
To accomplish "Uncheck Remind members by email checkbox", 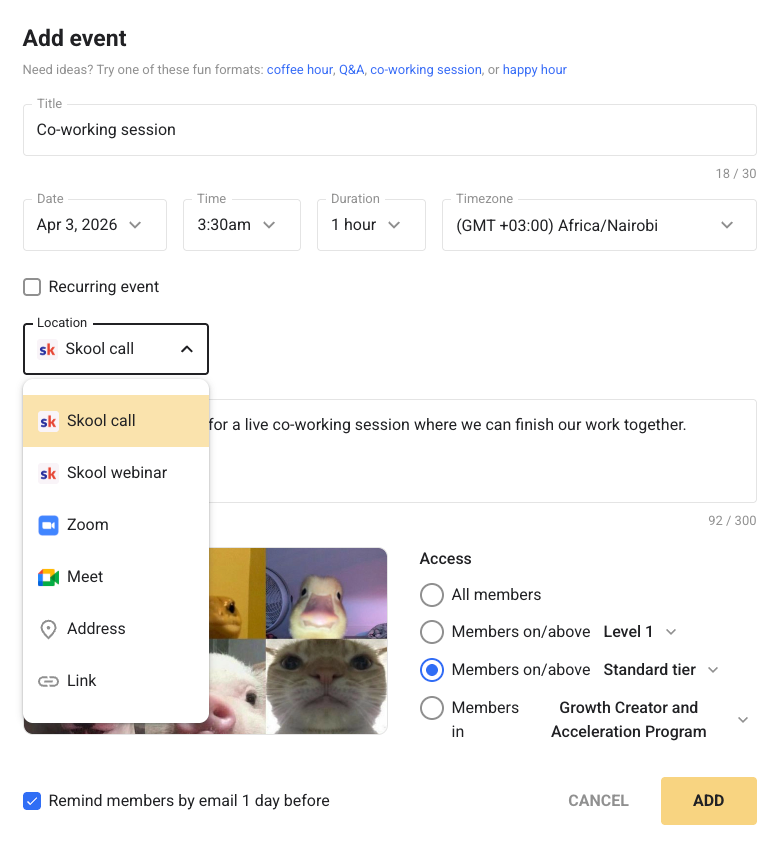I will click(32, 801).
